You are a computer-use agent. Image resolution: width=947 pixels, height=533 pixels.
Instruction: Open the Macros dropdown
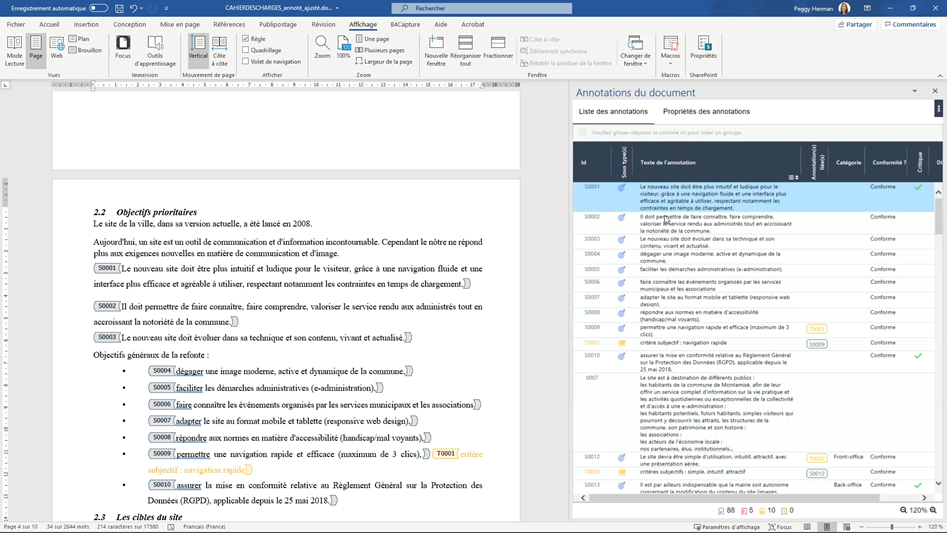(670, 51)
